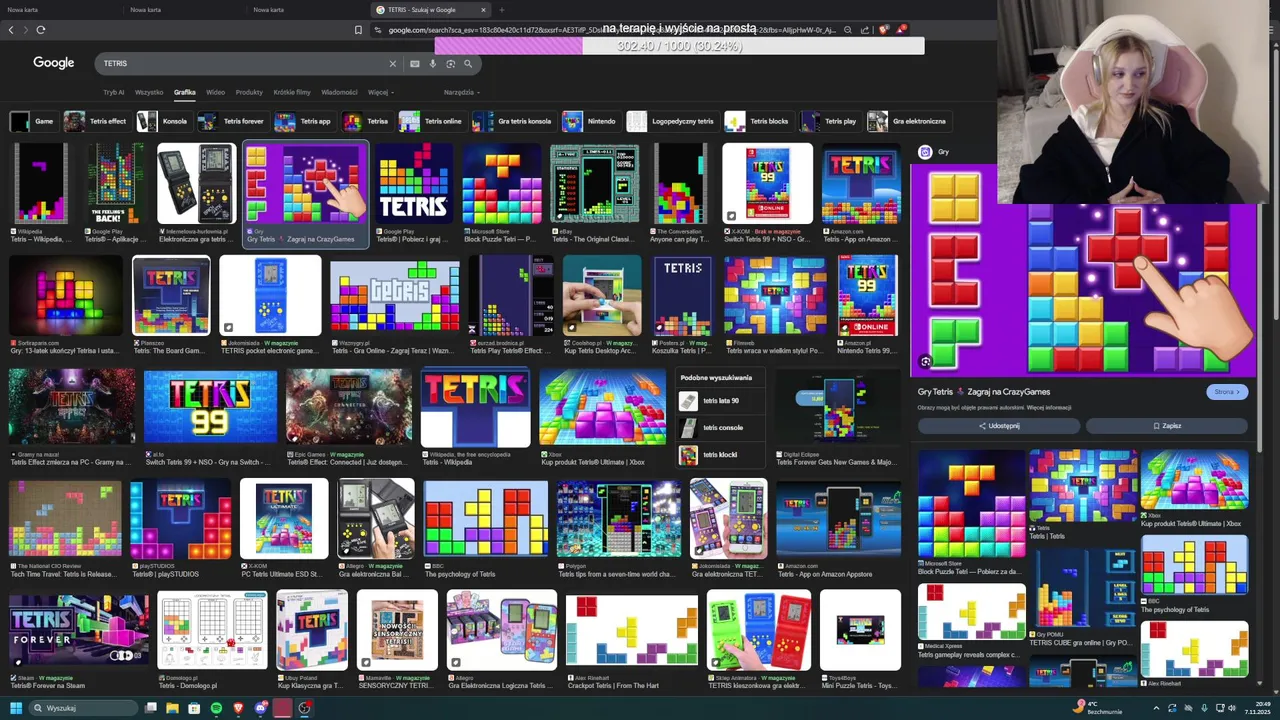
Task: Switch to the Produkty tab
Action: click(x=249, y=92)
